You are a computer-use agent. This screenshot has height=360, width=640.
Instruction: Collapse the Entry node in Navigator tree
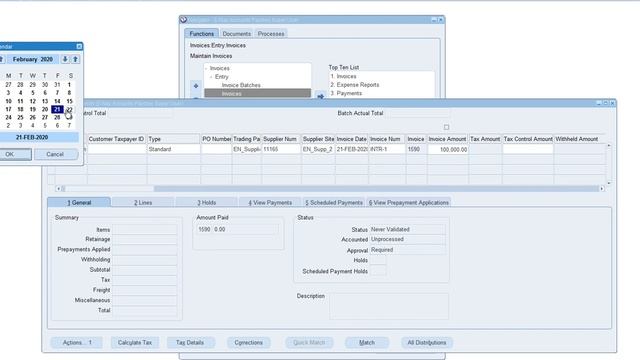(211, 77)
